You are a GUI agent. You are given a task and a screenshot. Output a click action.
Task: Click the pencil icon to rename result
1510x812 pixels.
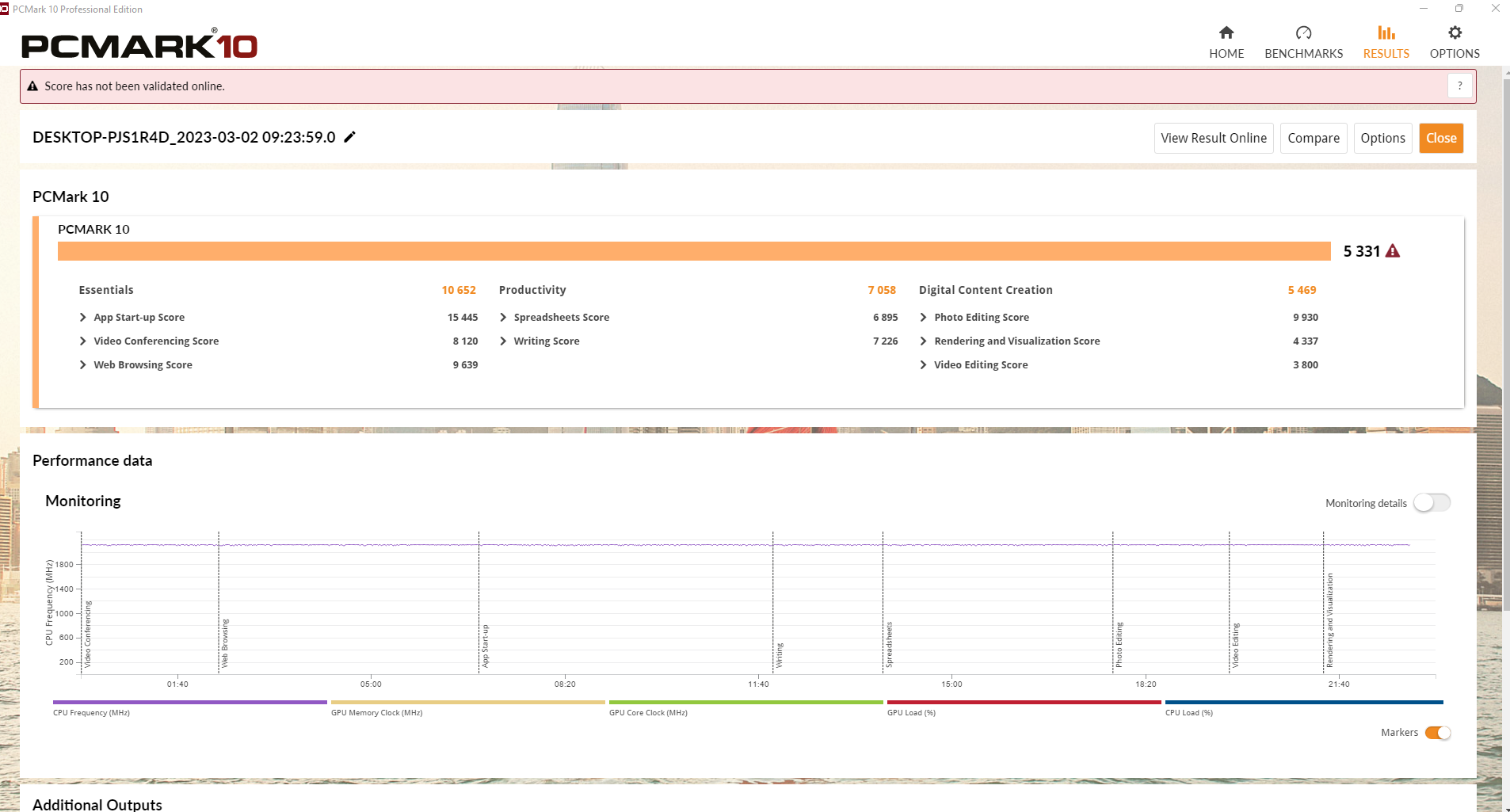[x=350, y=137]
